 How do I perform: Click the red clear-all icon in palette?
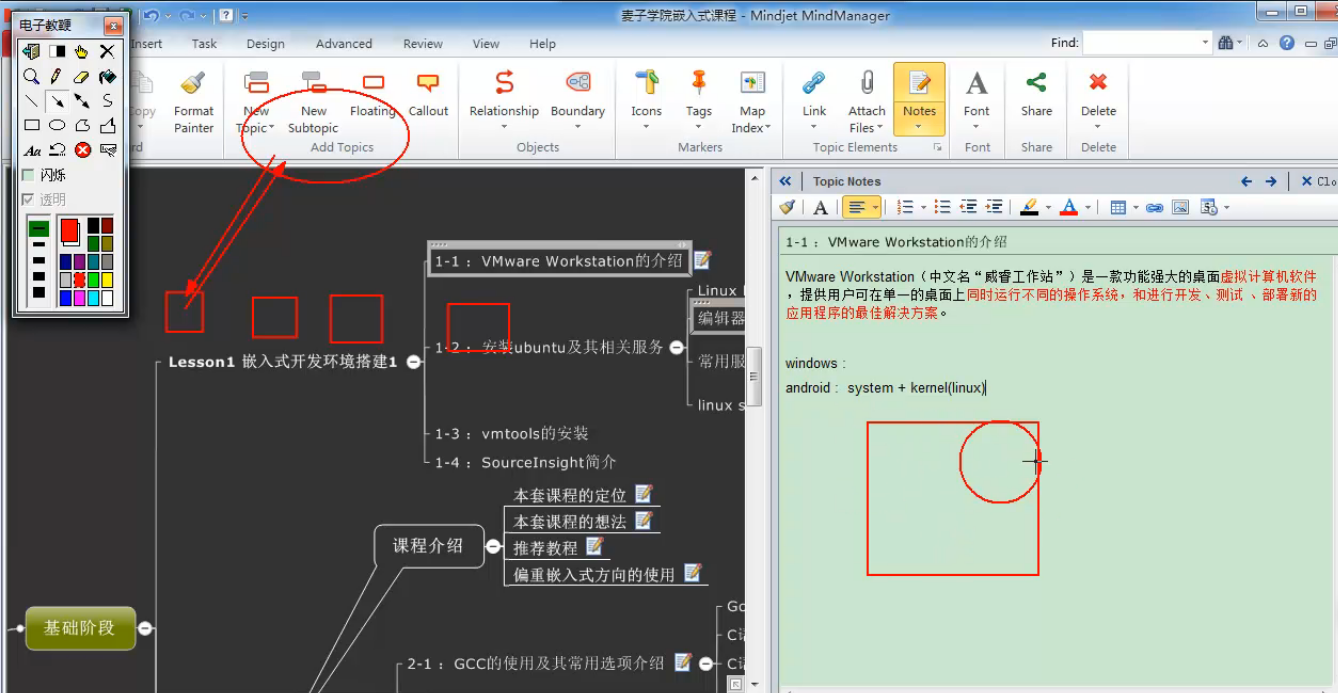coord(83,150)
